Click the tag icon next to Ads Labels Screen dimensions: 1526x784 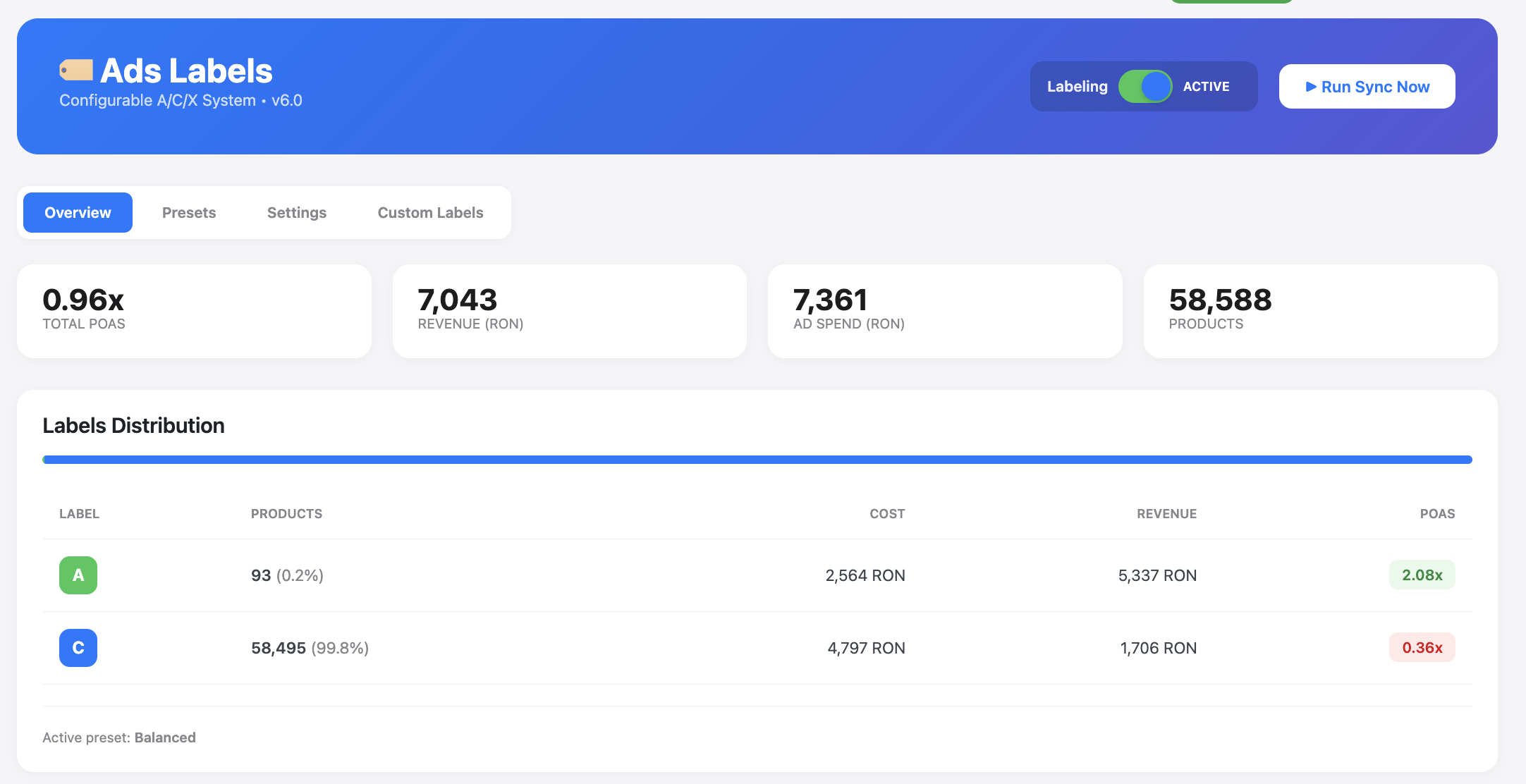(77, 69)
